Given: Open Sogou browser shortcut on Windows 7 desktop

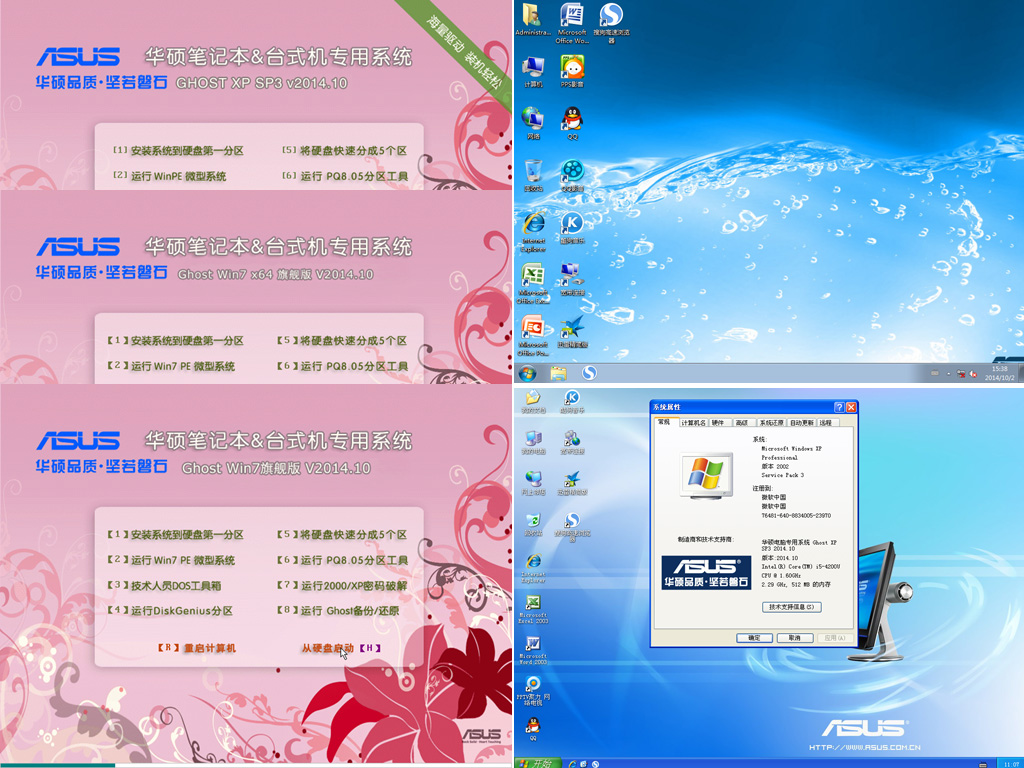Looking at the screenshot, I should [611, 24].
